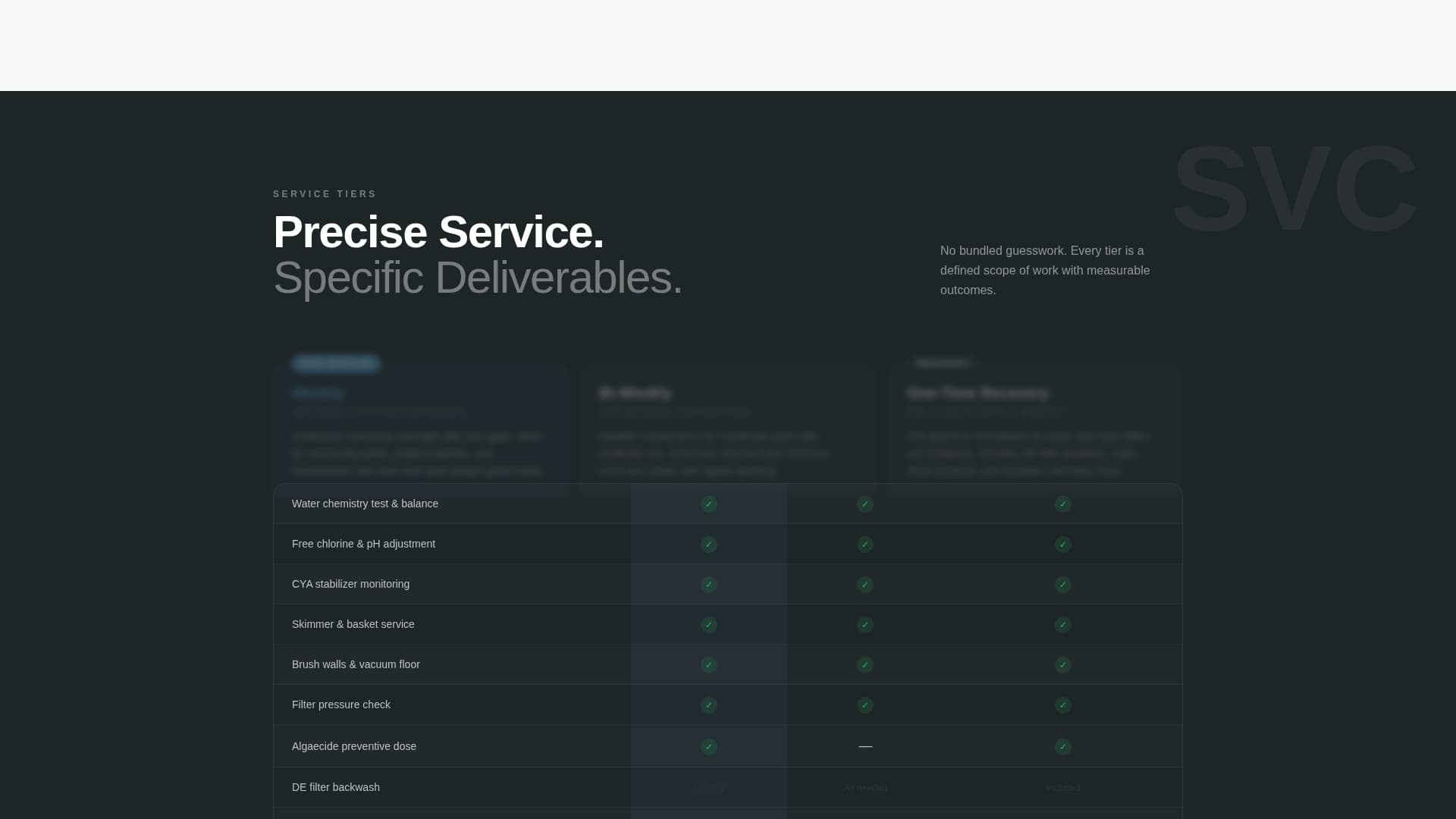
Task: Click the "No bundled guesswork" description paragraph
Action: [1045, 270]
